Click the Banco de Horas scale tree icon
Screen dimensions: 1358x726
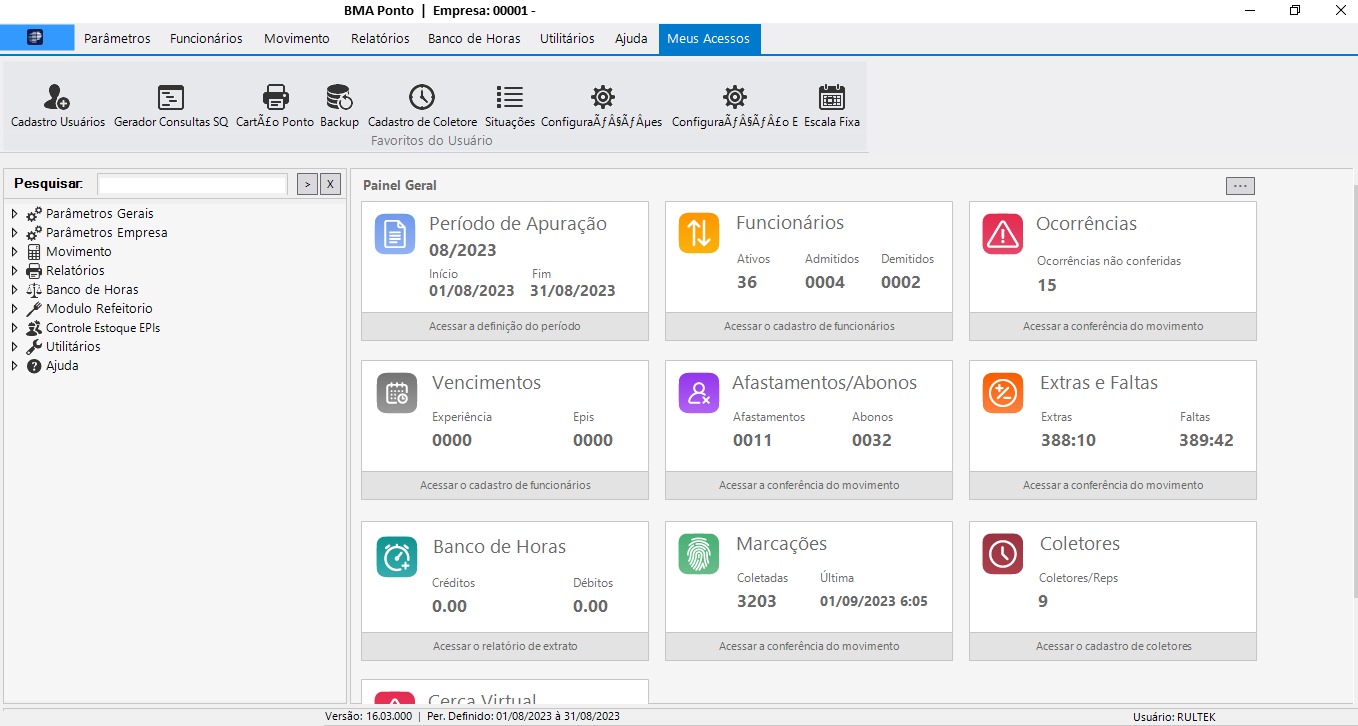pyautogui.click(x=34, y=290)
